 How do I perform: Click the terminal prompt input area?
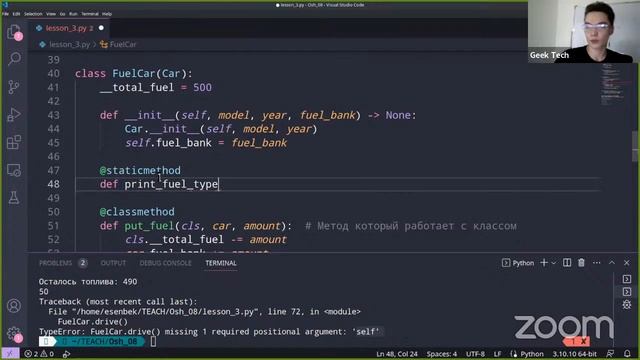click(x=153, y=341)
